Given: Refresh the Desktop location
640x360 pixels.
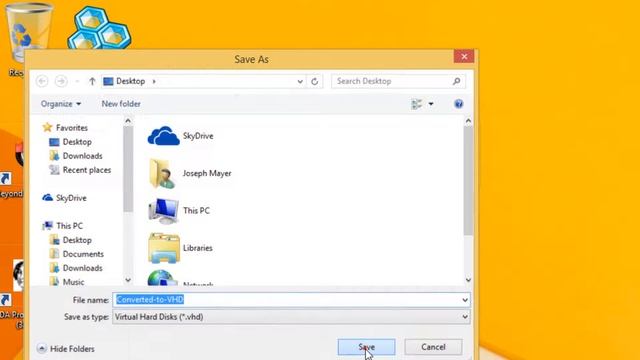Looking at the screenshot, I should 314,81.
